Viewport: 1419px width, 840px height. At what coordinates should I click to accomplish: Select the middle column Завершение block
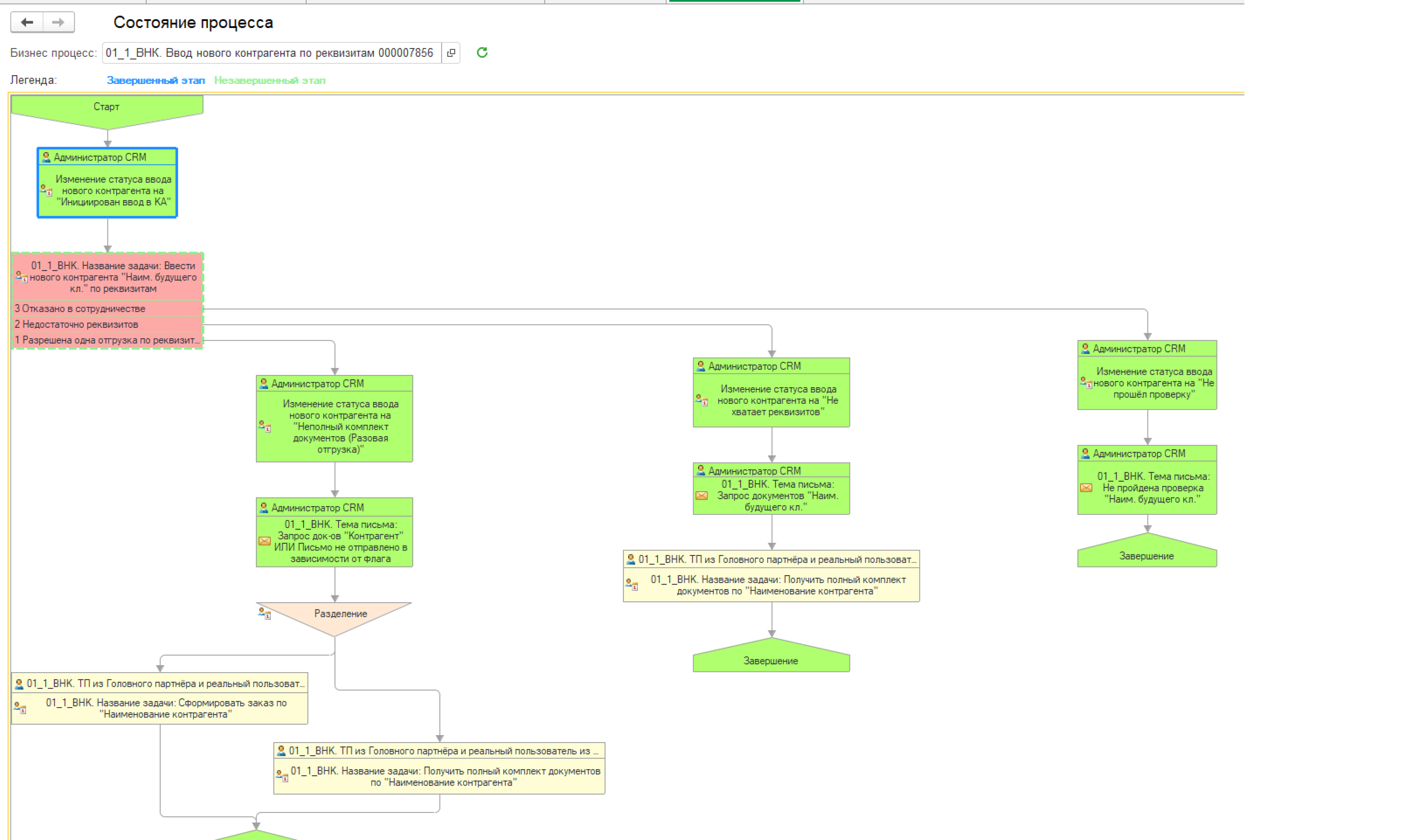(772, 656)
